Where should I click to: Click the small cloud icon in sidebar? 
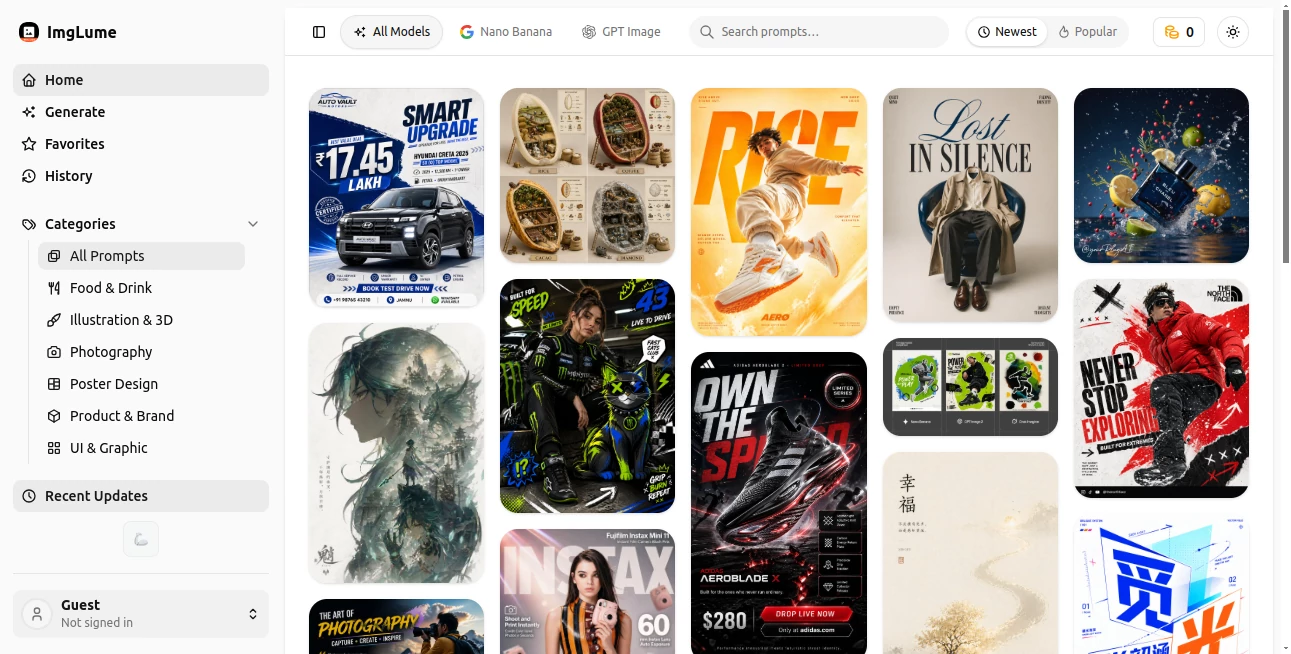(141, 539)
